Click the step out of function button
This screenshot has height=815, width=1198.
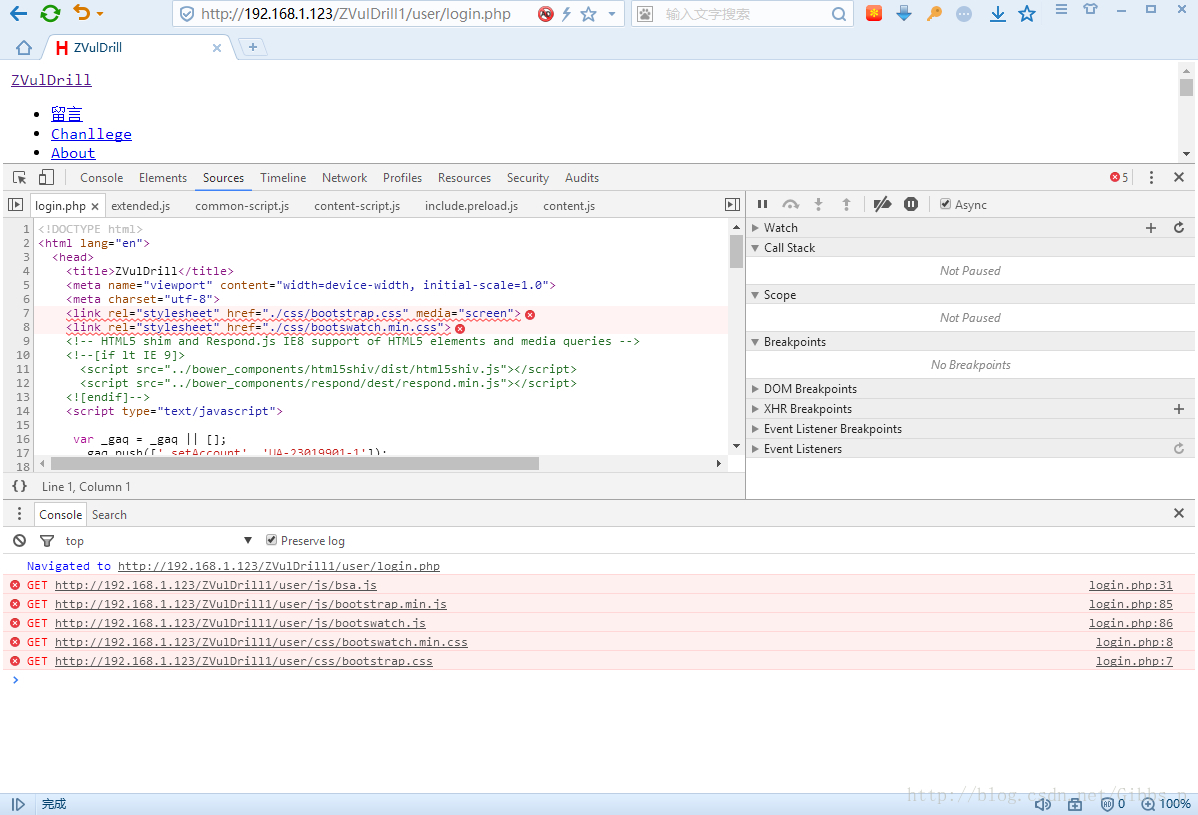[846, 204]
